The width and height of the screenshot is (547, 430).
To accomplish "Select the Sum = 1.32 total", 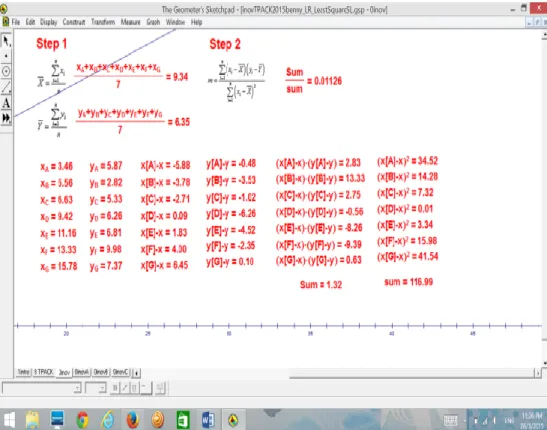I will point(321,285).
